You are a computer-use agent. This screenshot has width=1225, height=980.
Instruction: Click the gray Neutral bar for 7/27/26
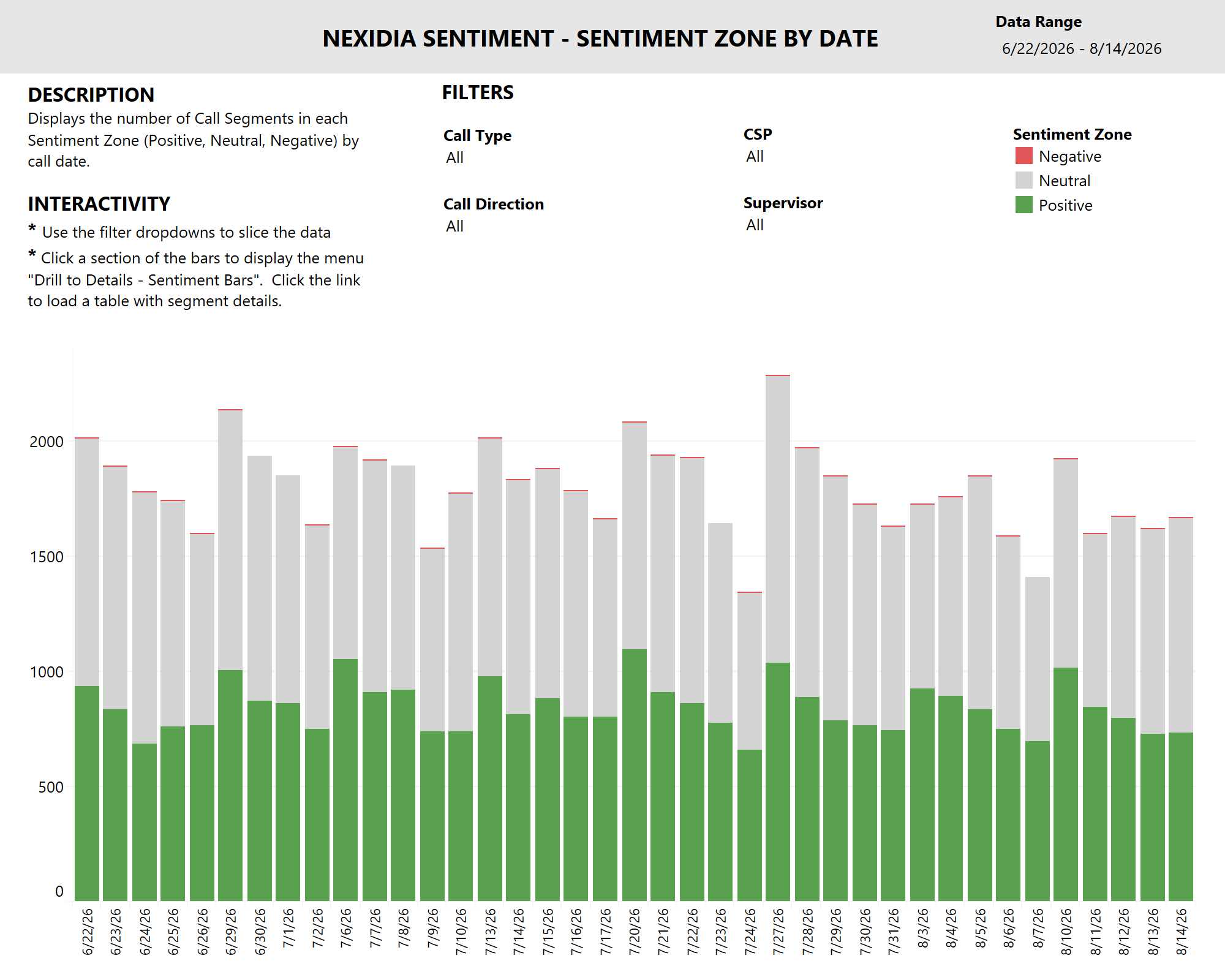pyautogui.click(x=778, y=519)
